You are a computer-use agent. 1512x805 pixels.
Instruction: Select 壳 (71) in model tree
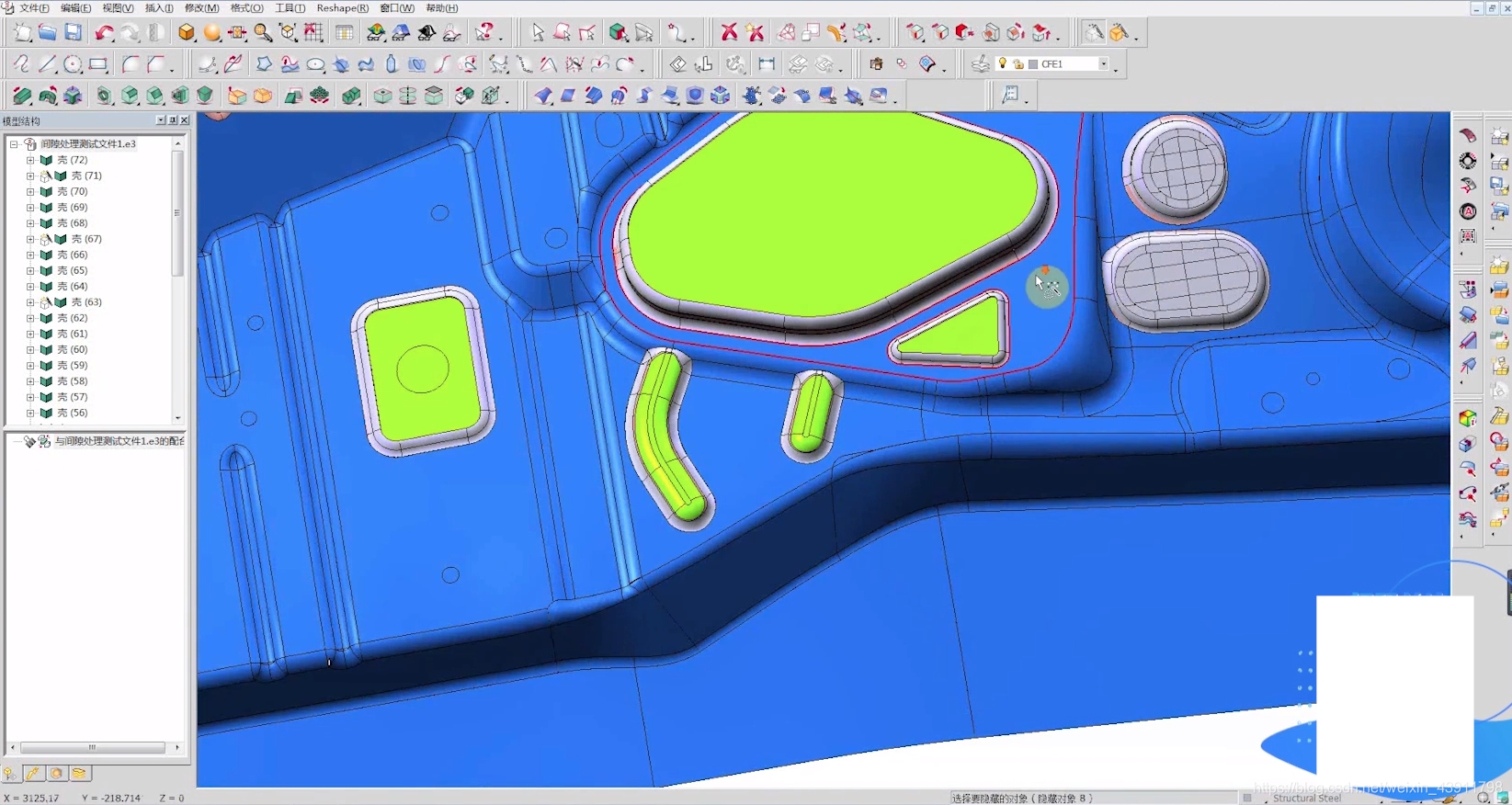(x=86, y=176)
